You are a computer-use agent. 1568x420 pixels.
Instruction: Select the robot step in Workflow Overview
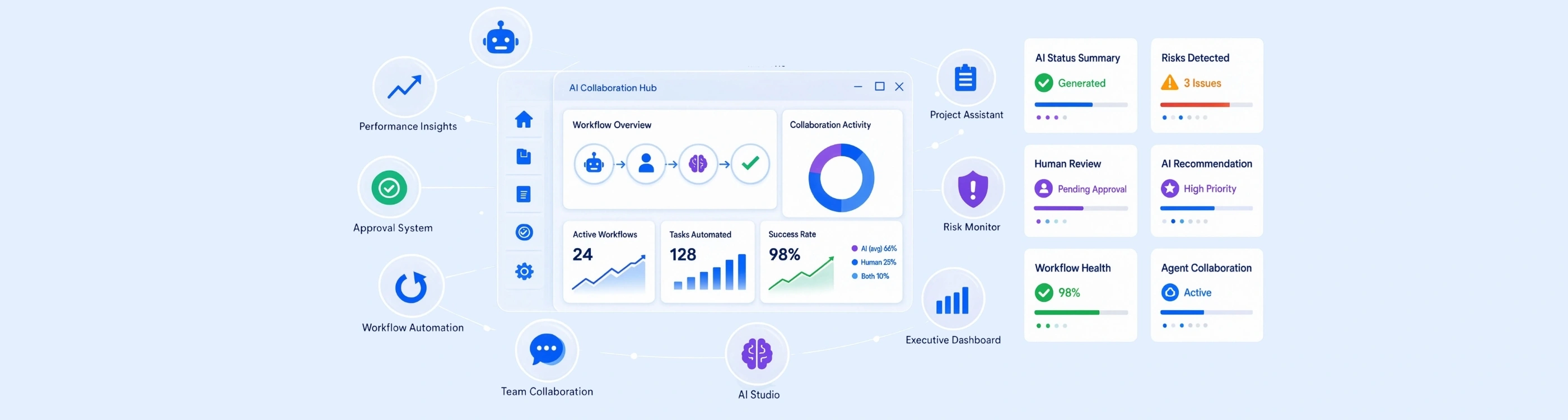click(594, 164)
